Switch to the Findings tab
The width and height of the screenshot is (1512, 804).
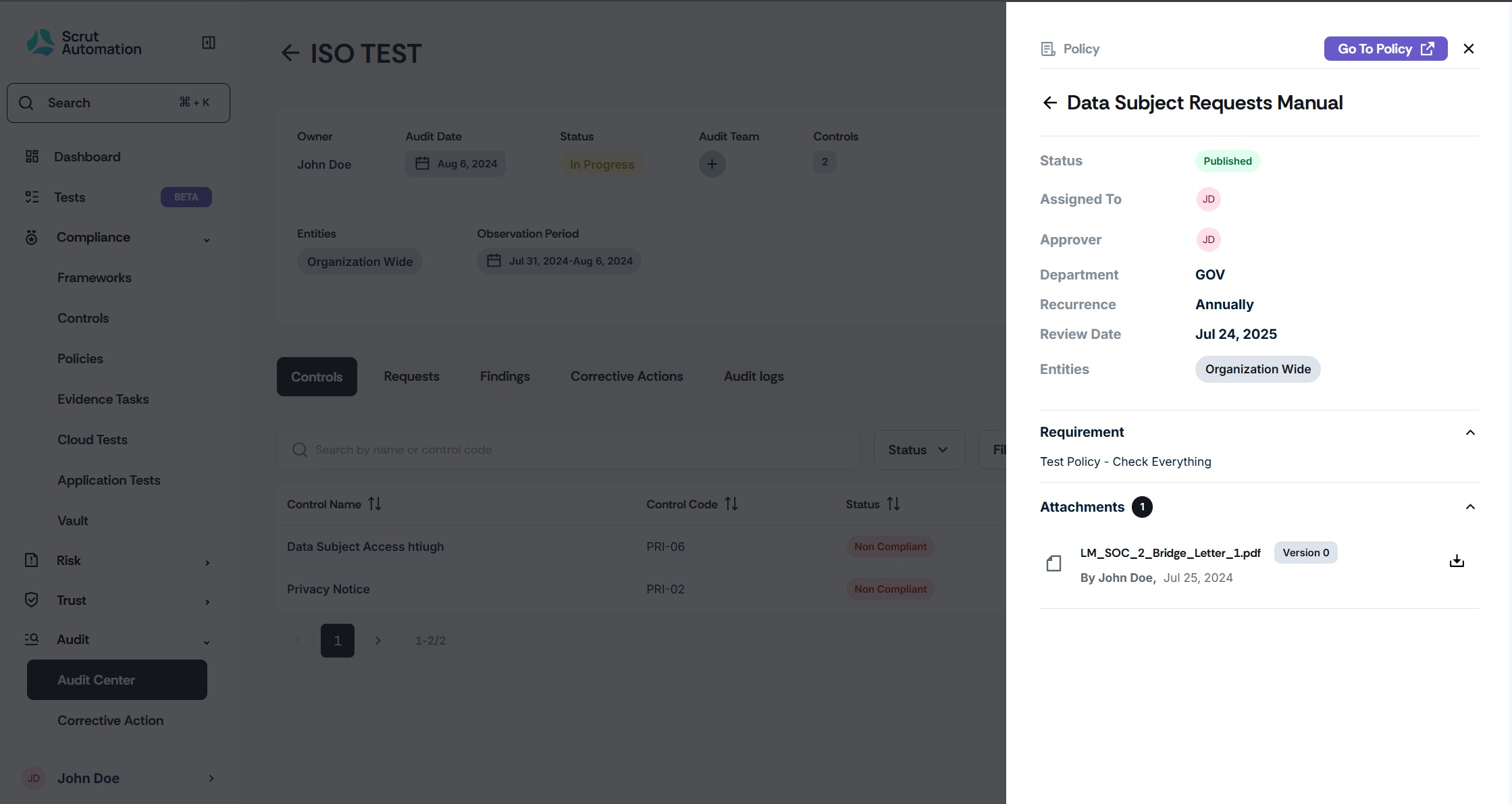click(x=505, y=377)
